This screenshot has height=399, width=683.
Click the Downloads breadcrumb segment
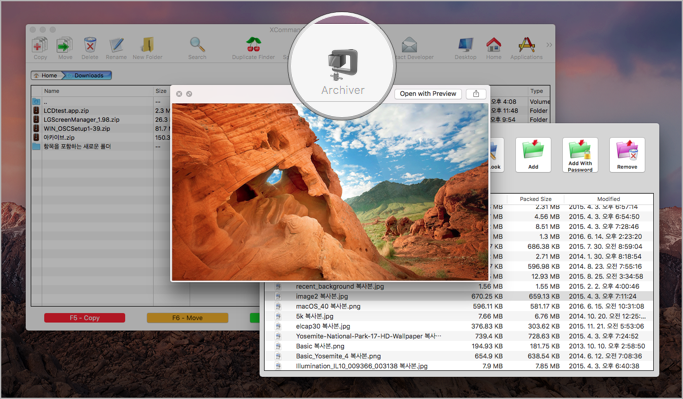coord(88,75)
